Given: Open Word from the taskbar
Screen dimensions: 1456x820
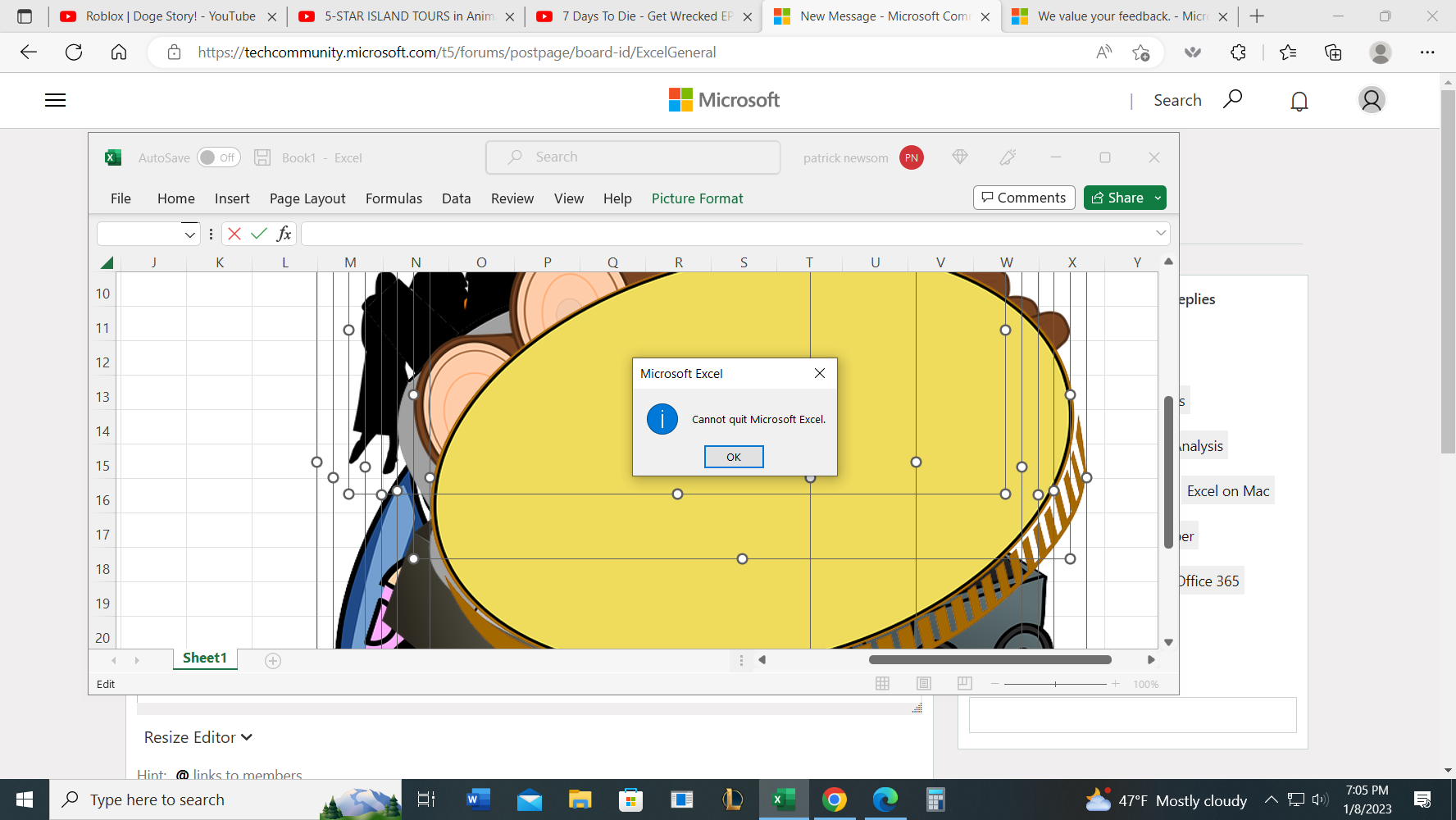Looking at the screenshot, I should coord(477,799).
